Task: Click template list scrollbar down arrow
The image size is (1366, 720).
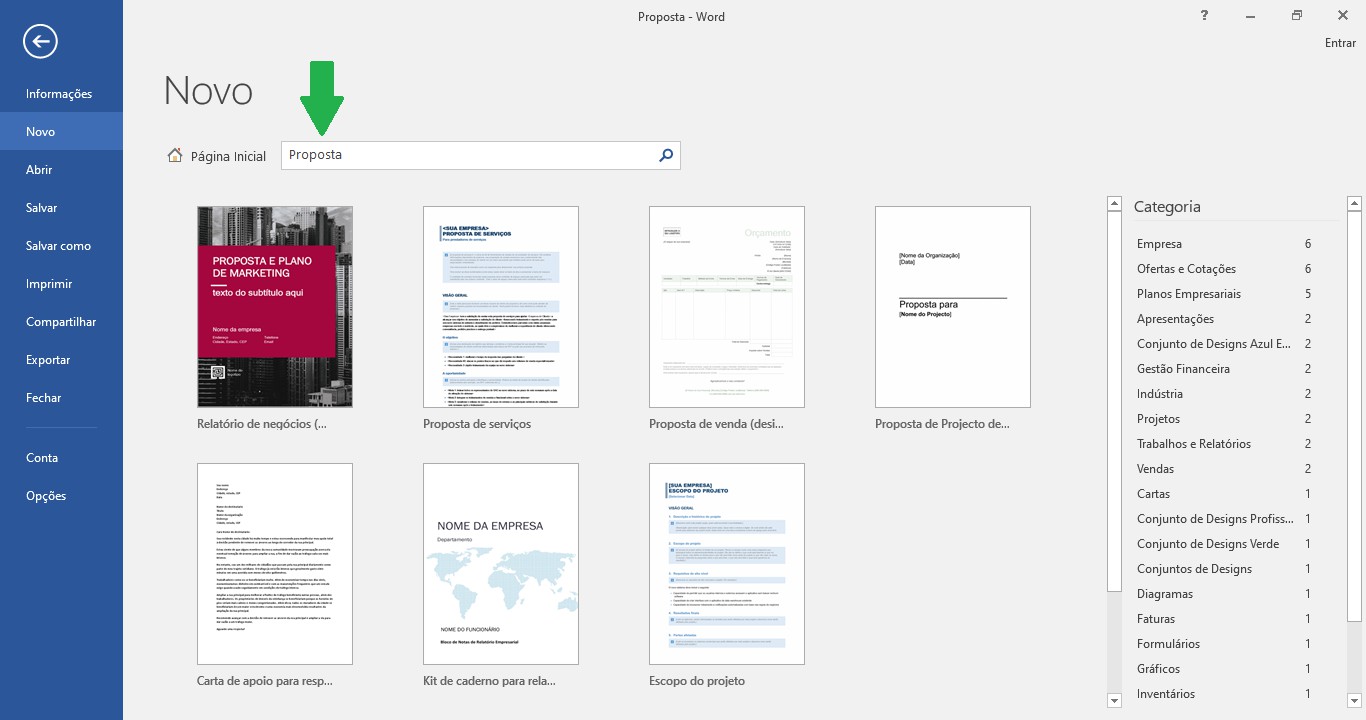Action: tap(1115, 700)
